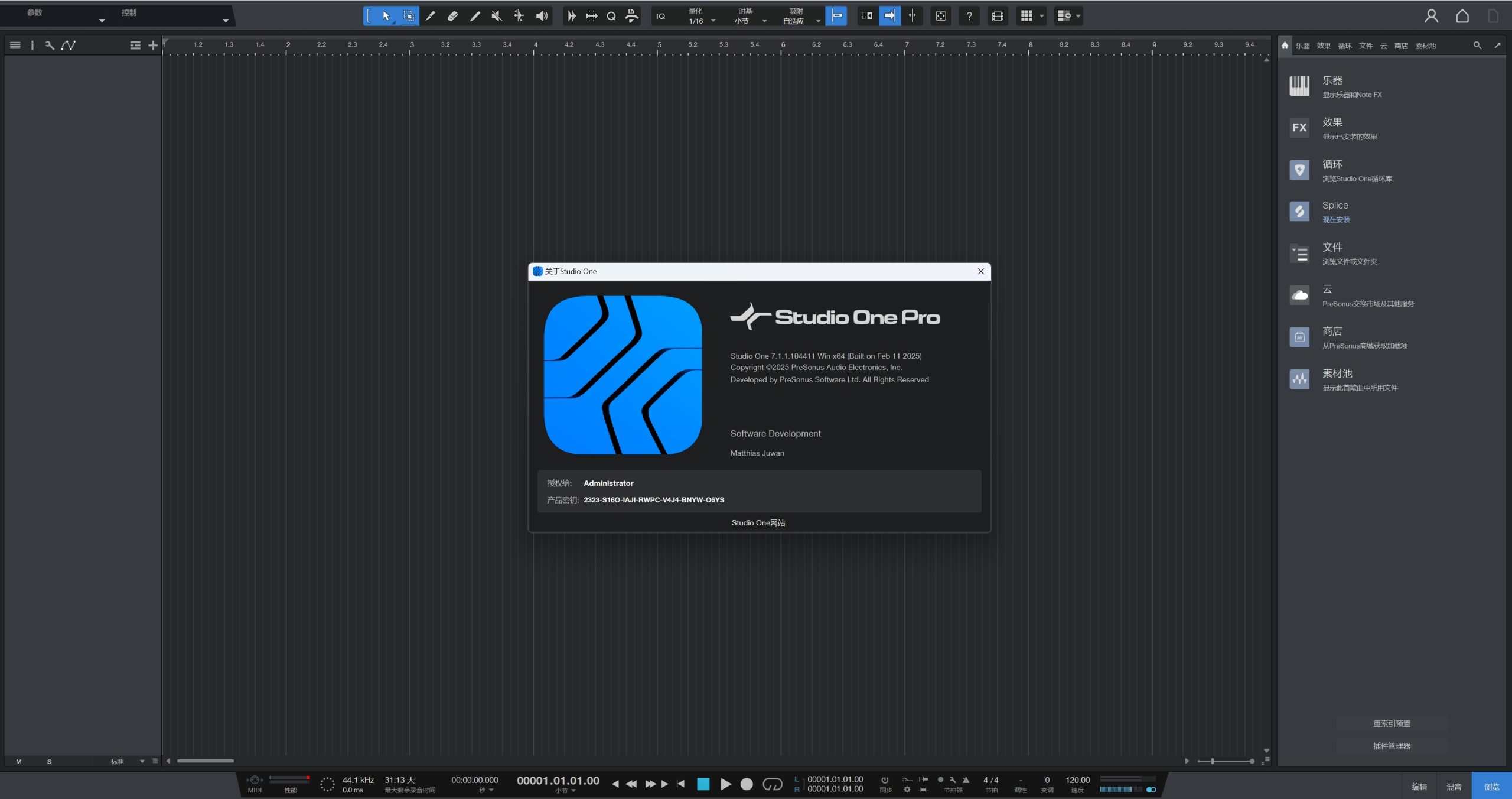The image size is (1512, 799).
Task: Click the master volume level bar
Action: click(1121, 790)
